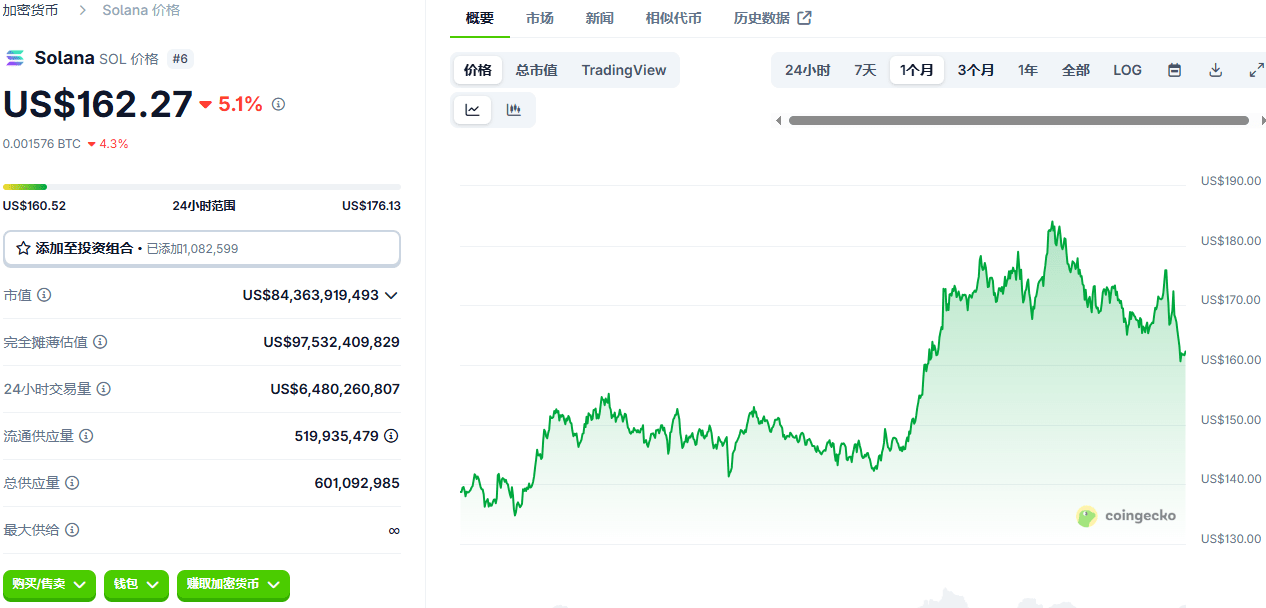Screen dimensions: 1266x608
Task: Click the US$176.13 range high
Action: 371,206
